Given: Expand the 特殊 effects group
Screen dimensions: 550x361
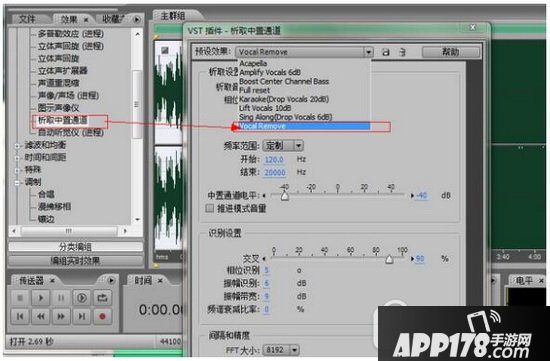Looking at the screenshot, I should 17,170.
